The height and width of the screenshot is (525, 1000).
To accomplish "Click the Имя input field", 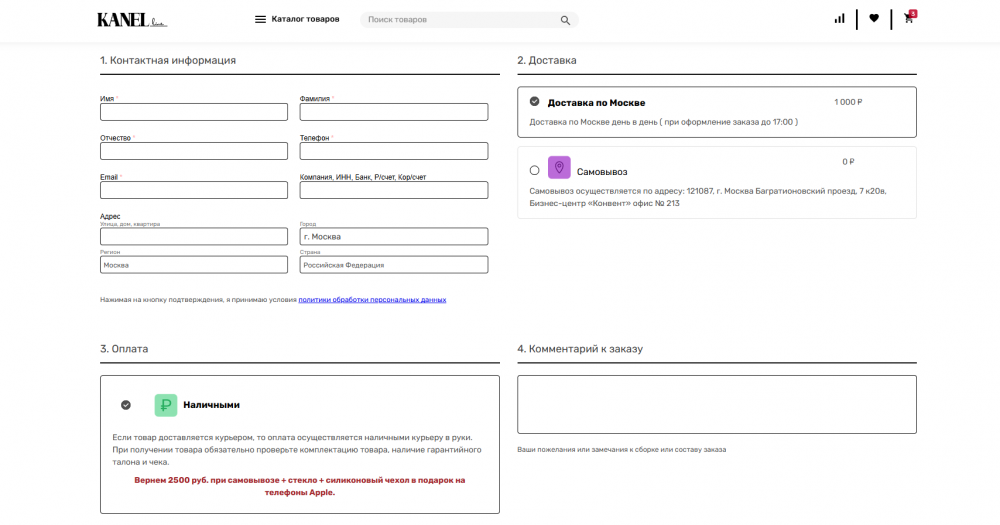I will click(193, 112).
